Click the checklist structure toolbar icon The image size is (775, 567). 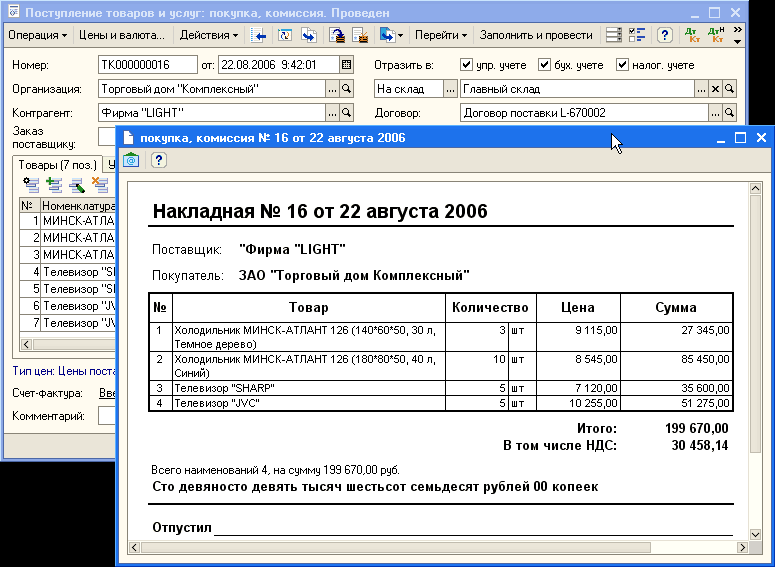point(637,35)
